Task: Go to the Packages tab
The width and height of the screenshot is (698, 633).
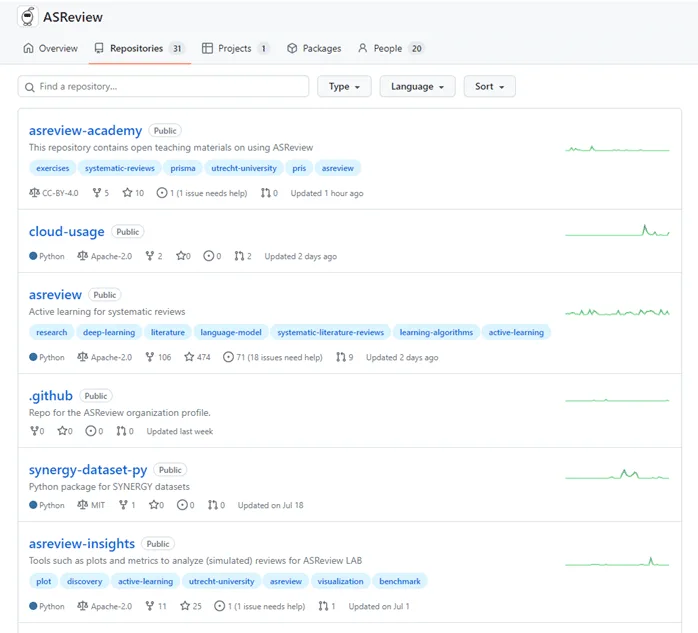Action: (x=314, y=48)
